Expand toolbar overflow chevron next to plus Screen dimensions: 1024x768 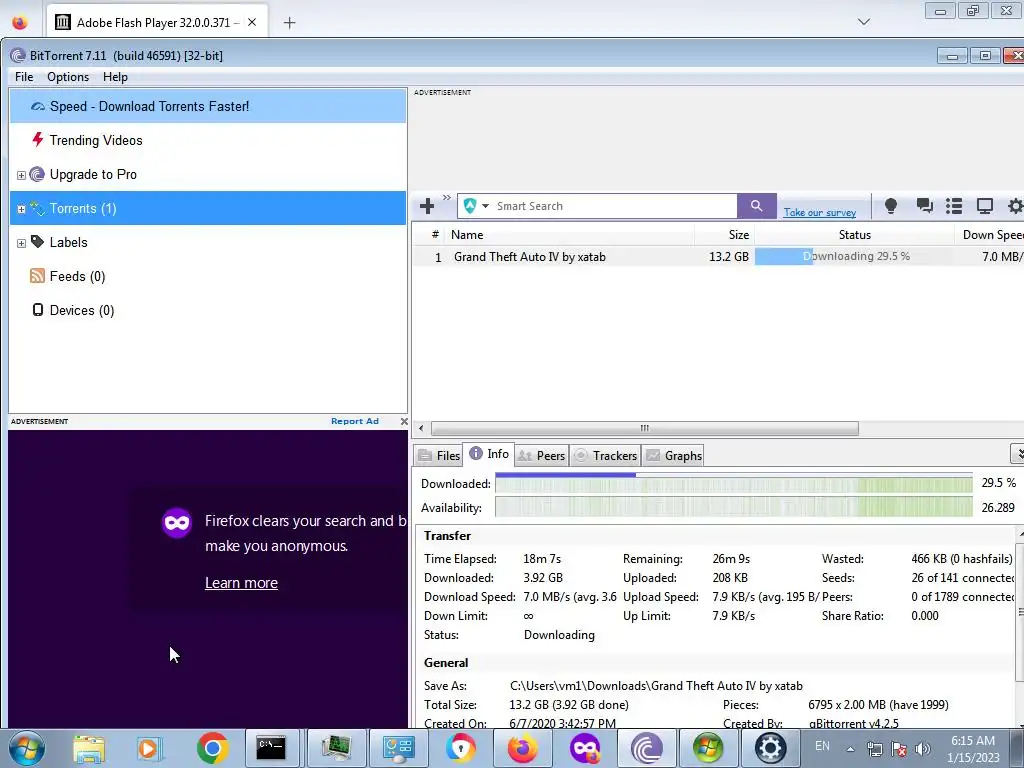point(447,197)
